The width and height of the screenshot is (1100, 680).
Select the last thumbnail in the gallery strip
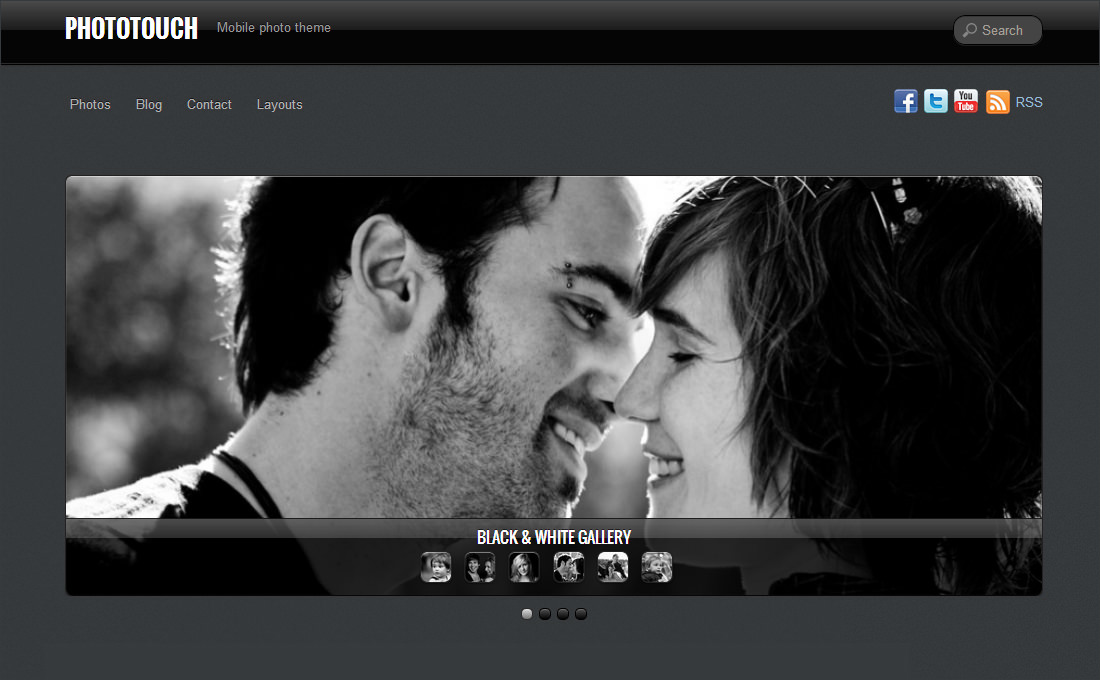657,567
